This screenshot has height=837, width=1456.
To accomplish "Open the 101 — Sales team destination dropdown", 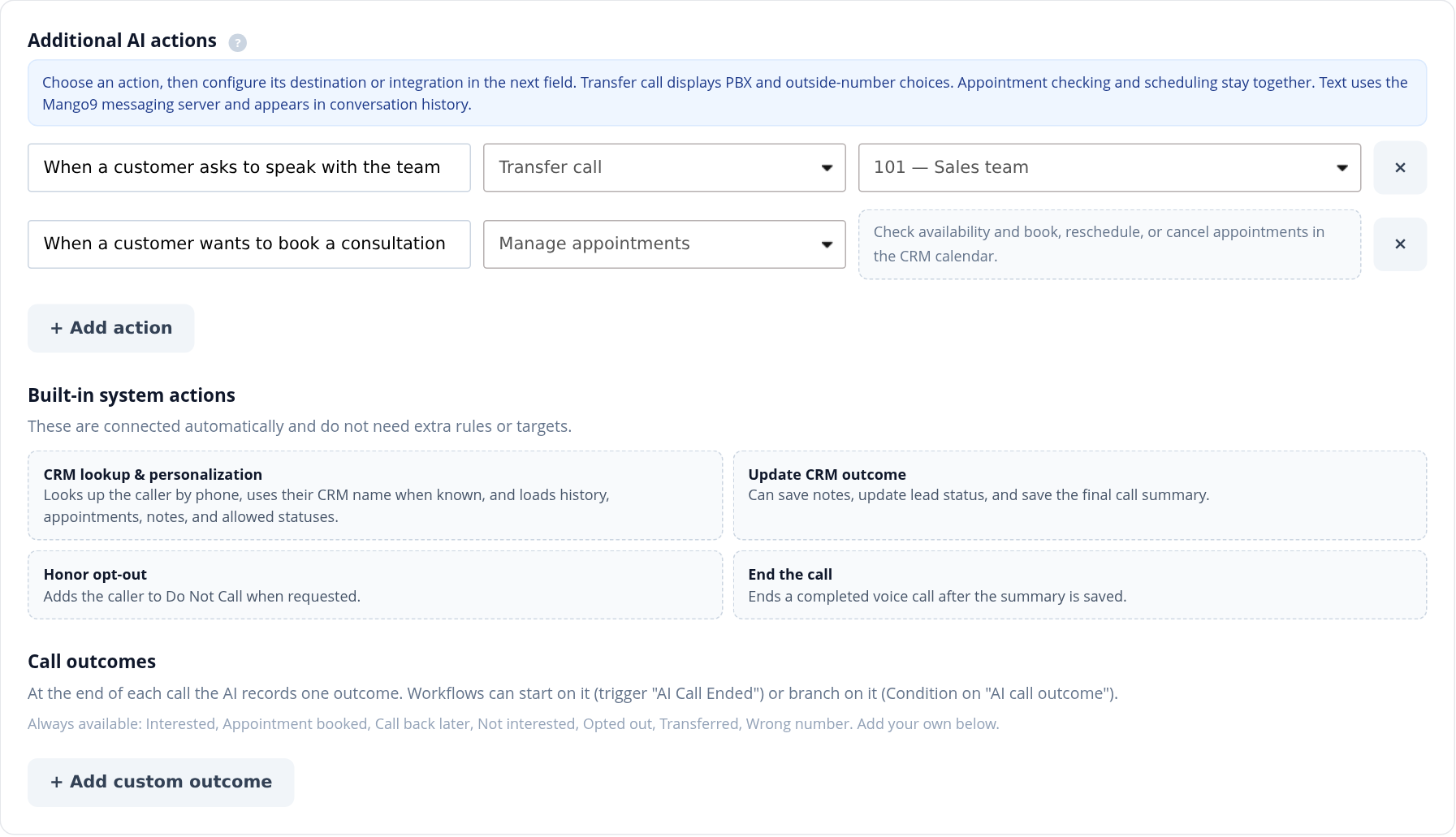I will click(1109, 167).
